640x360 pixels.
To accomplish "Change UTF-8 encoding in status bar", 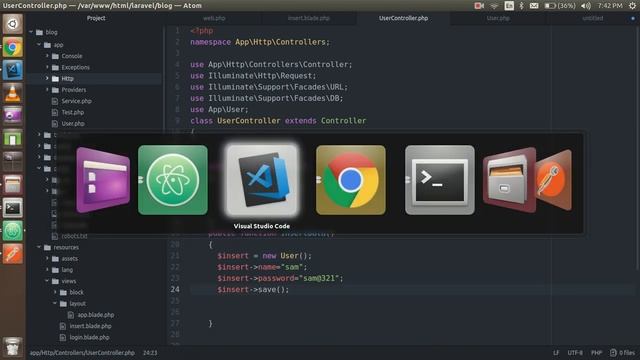I will [575, 353].
